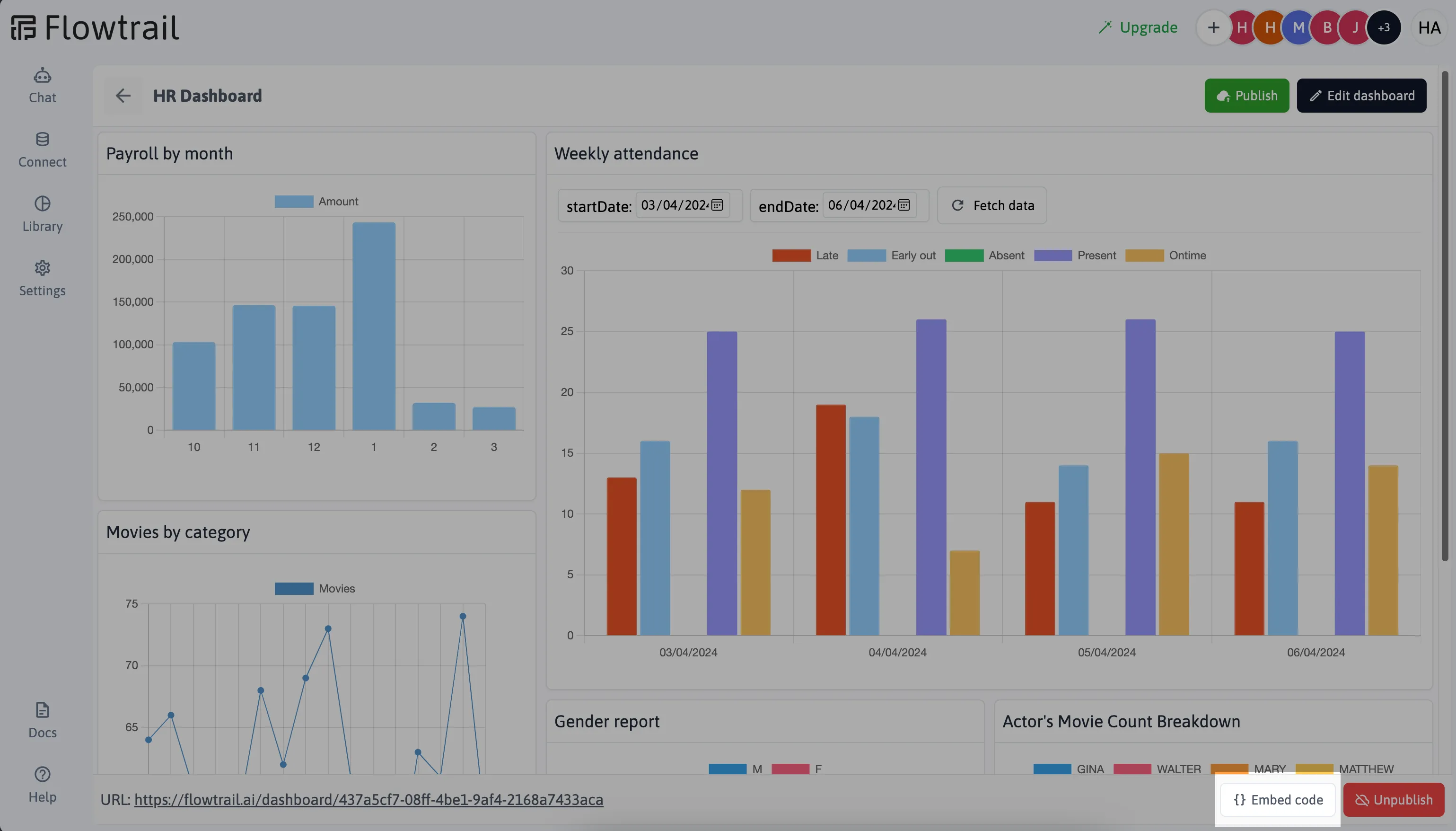The height and width of the screenshot is (831, 1456).
Task: Click Actor's Movie Count Breakdown heading
Action: coord(1121,721)
